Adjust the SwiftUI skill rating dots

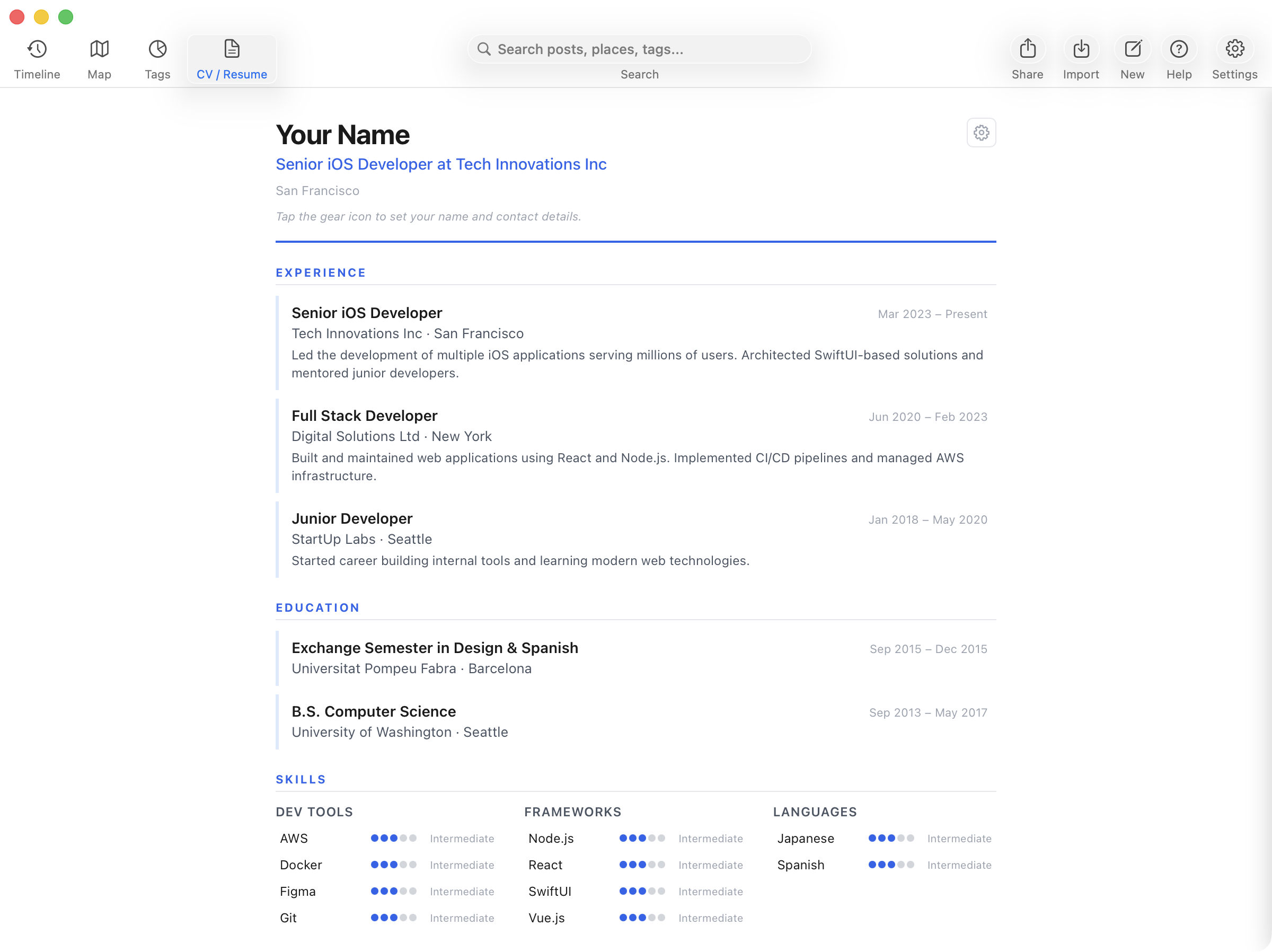tap(643, 891)
